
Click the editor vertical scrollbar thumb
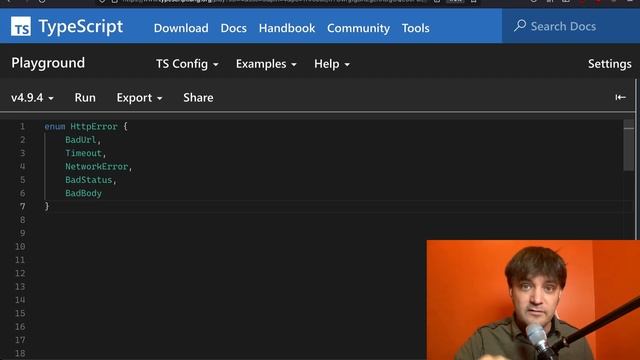pyautogui.click(x=629, y=145)
